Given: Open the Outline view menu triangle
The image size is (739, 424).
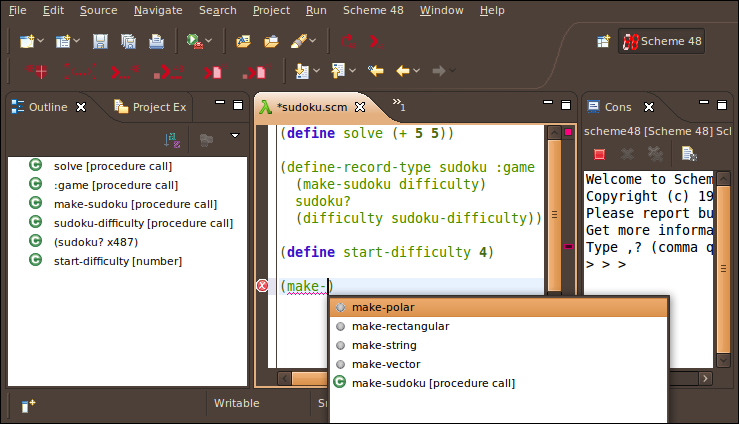Looking at the screenshot, I should click(x=235, y=136).
